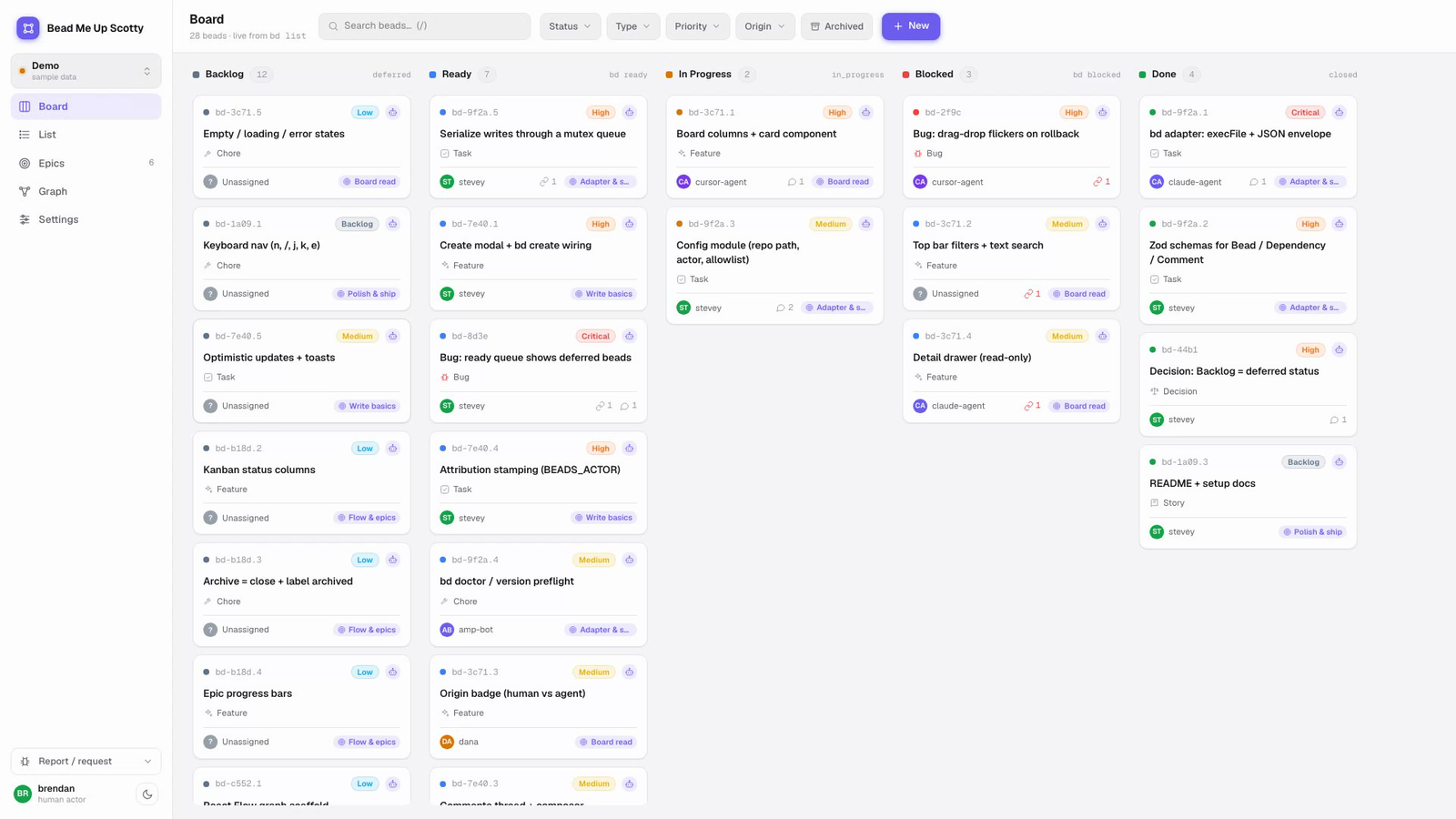The height and width of the screenshot is (819, 1456).
Task: Toggle the Archived filter
Action: click(x=836, y=26)
